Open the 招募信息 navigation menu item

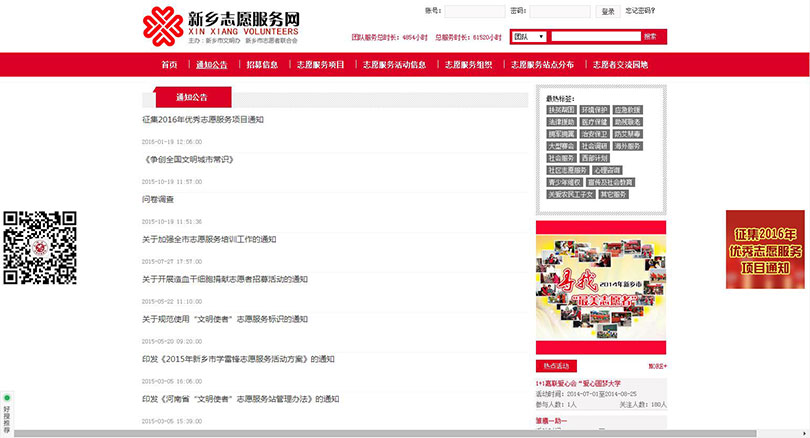pos(262,65)
